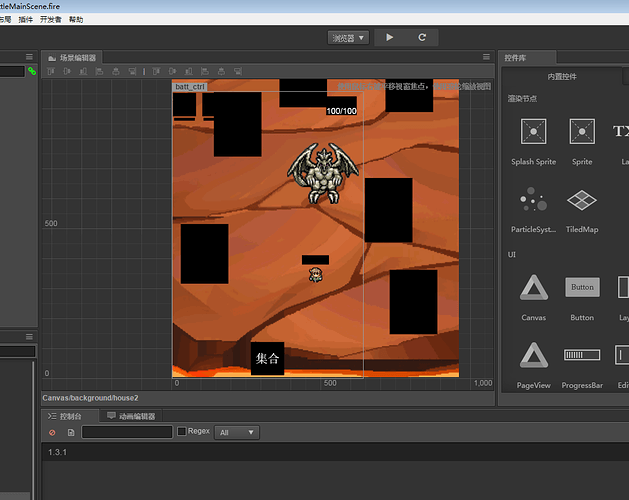Distribute nodes by vertical centers
This screenshot has width=629, height=500.
click(x=172, y=71)
